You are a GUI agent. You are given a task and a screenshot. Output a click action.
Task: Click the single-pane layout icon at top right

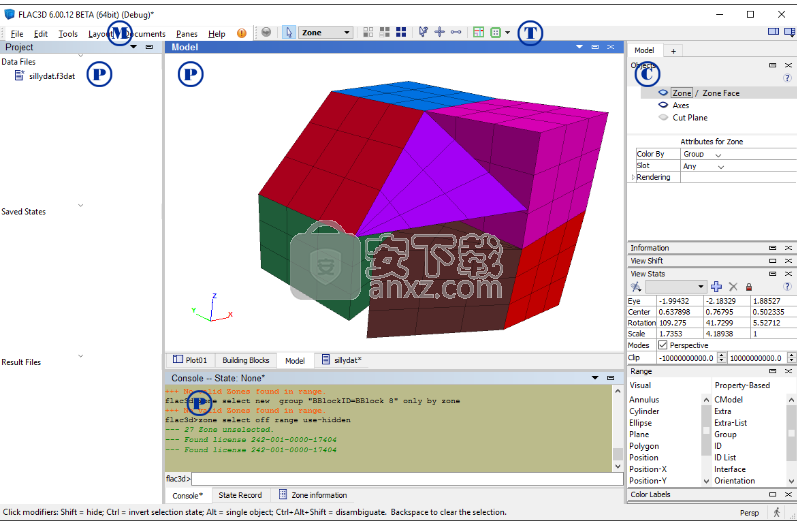coord(773,32)
